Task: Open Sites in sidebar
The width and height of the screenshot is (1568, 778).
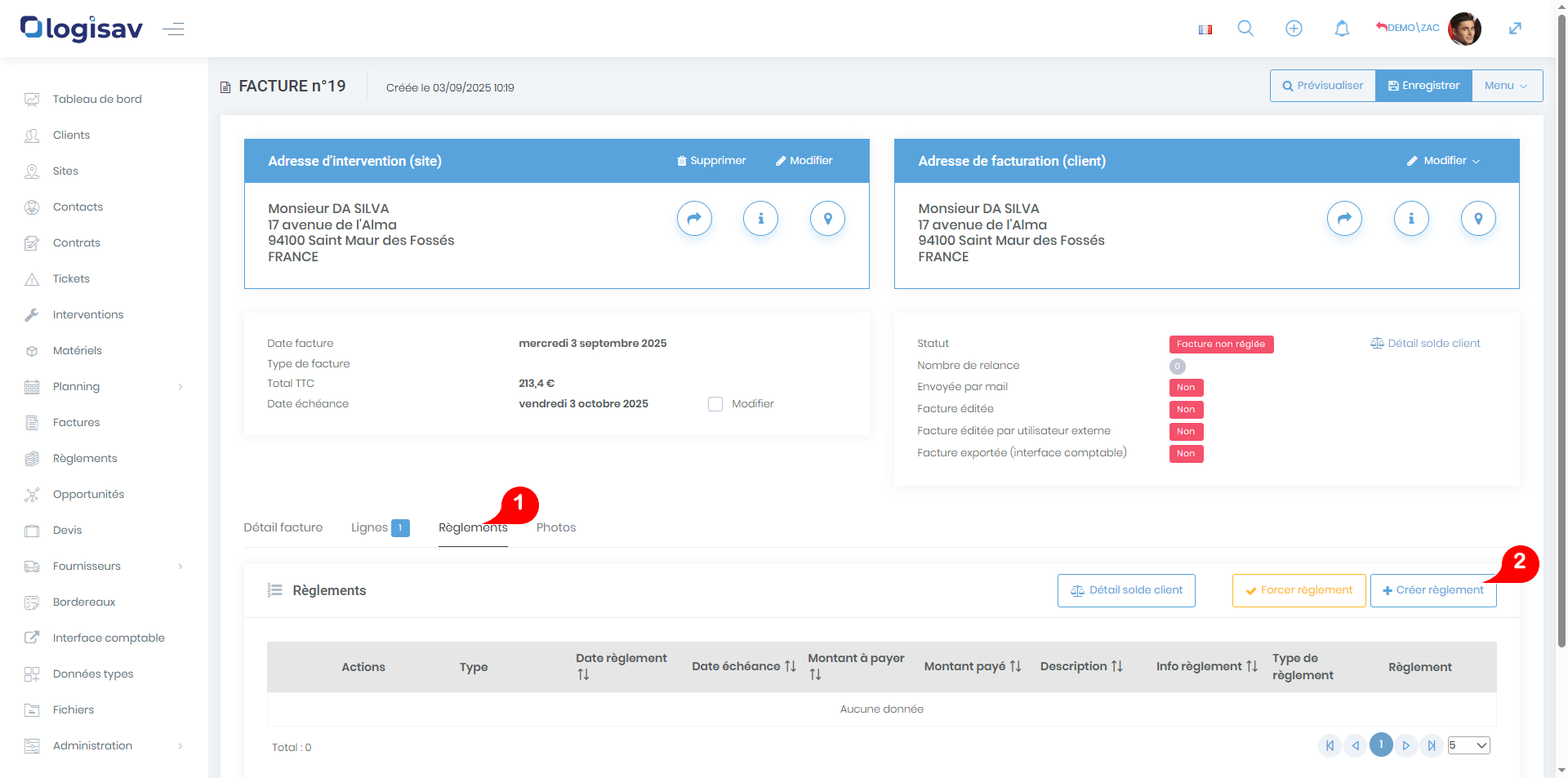Action: 65,171
